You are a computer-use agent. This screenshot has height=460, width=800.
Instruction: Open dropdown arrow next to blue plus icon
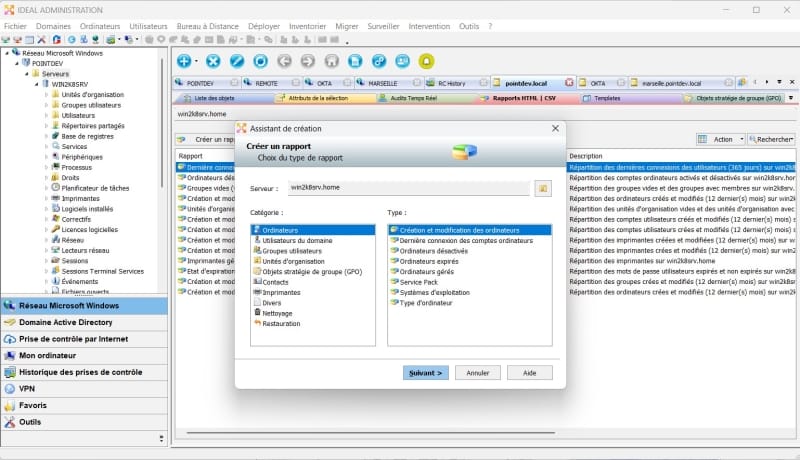[196, 61]
